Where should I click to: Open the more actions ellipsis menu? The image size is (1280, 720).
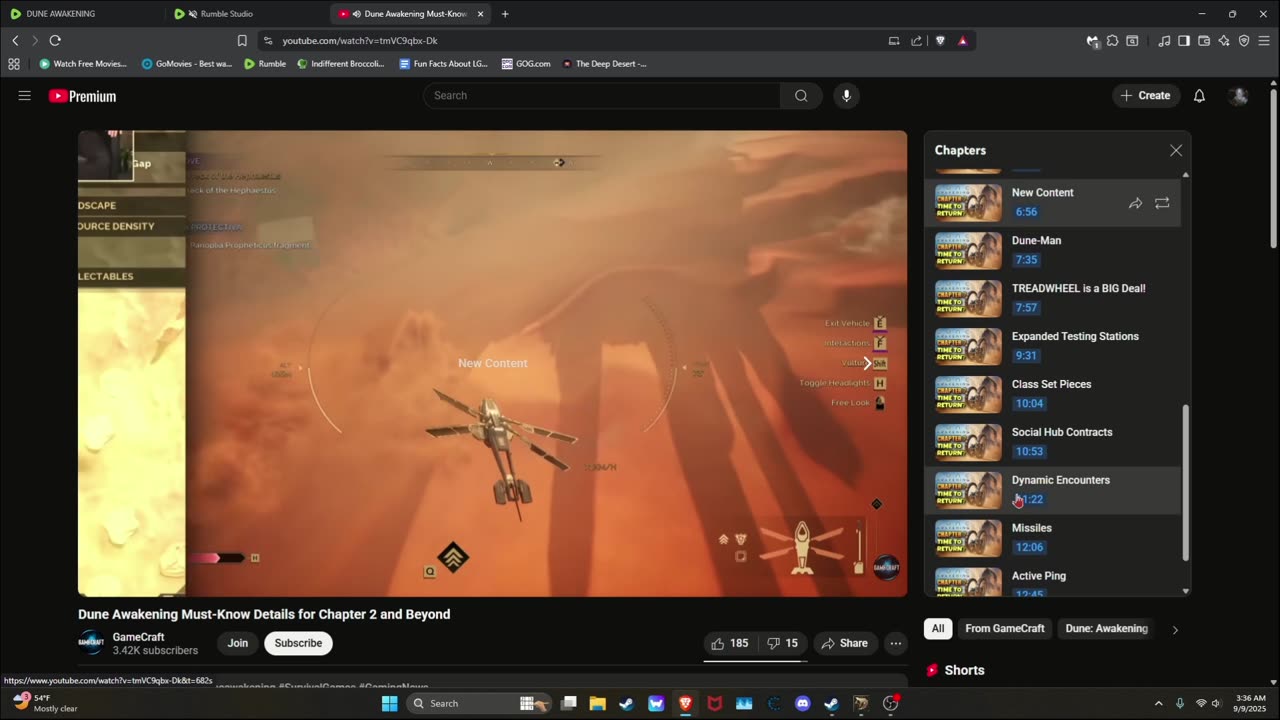[x=896, y=643]
